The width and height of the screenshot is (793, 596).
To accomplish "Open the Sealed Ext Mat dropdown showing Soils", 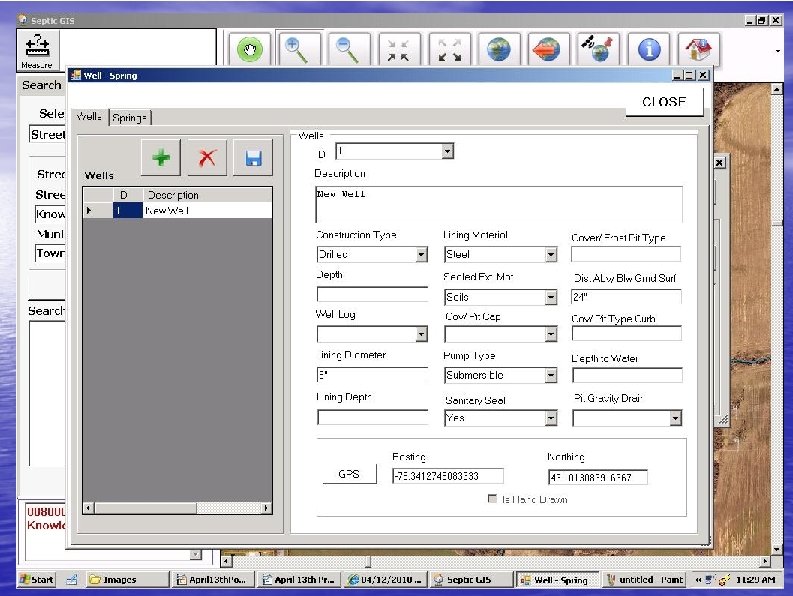I will [551, 297].
